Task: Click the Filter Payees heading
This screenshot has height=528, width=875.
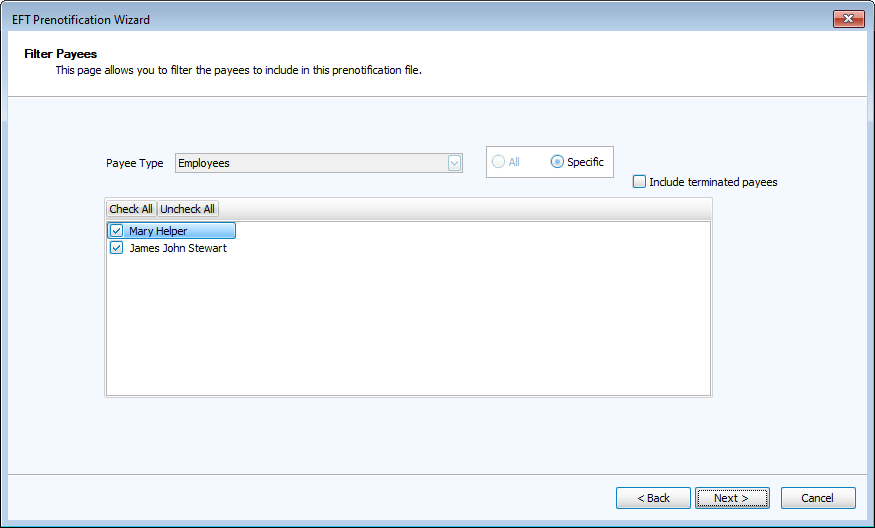Action: point(60,54)
